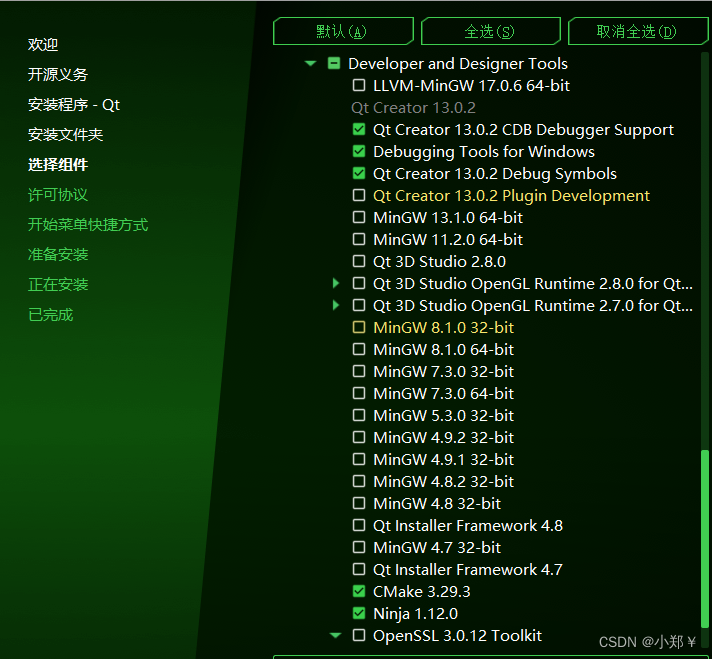Check the MinGW 7.3.0 32-bit checkbox
Image resolution: width=712 pixels, height=659 pixels.
click(359, 372)
